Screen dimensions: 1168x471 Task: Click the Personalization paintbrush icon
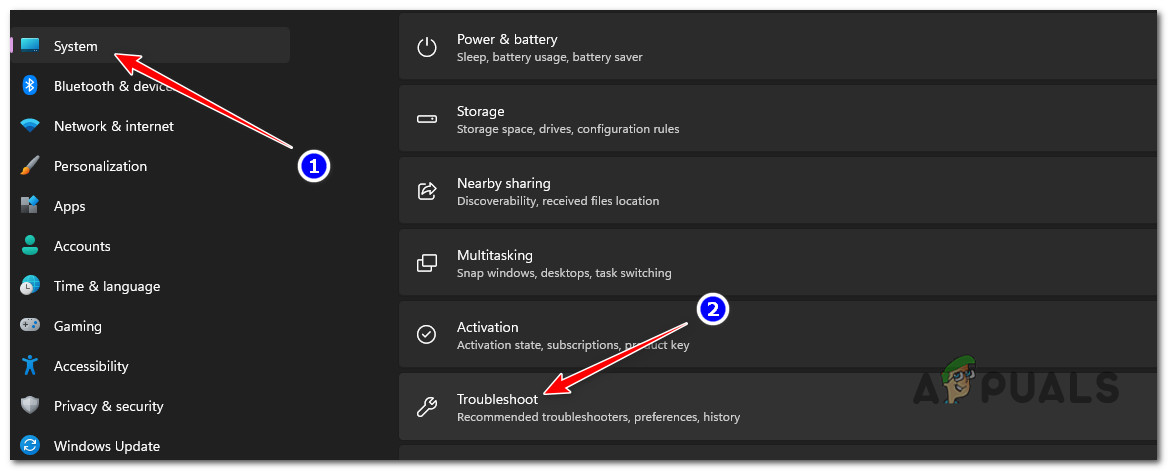tap(30, 166)
